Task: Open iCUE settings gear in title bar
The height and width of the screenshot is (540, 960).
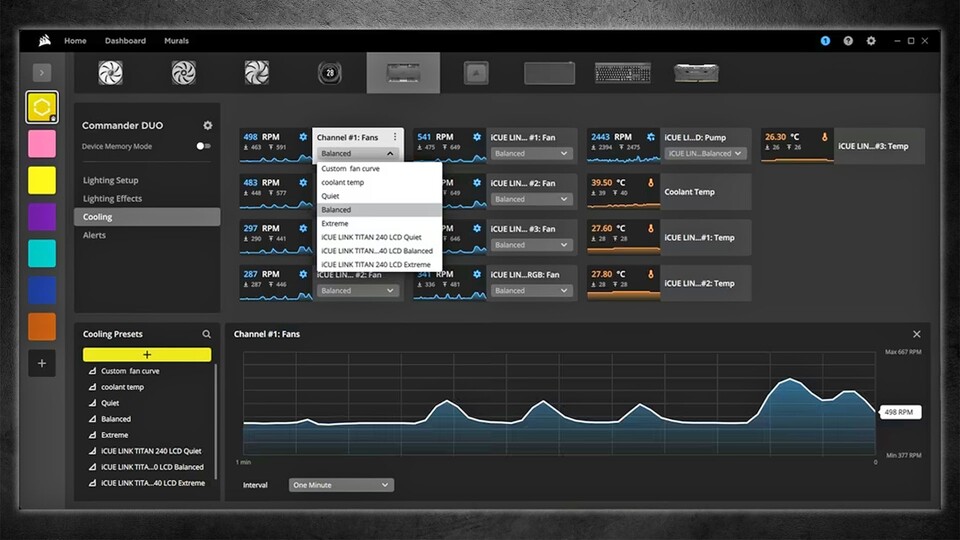Action: point(871,40)
